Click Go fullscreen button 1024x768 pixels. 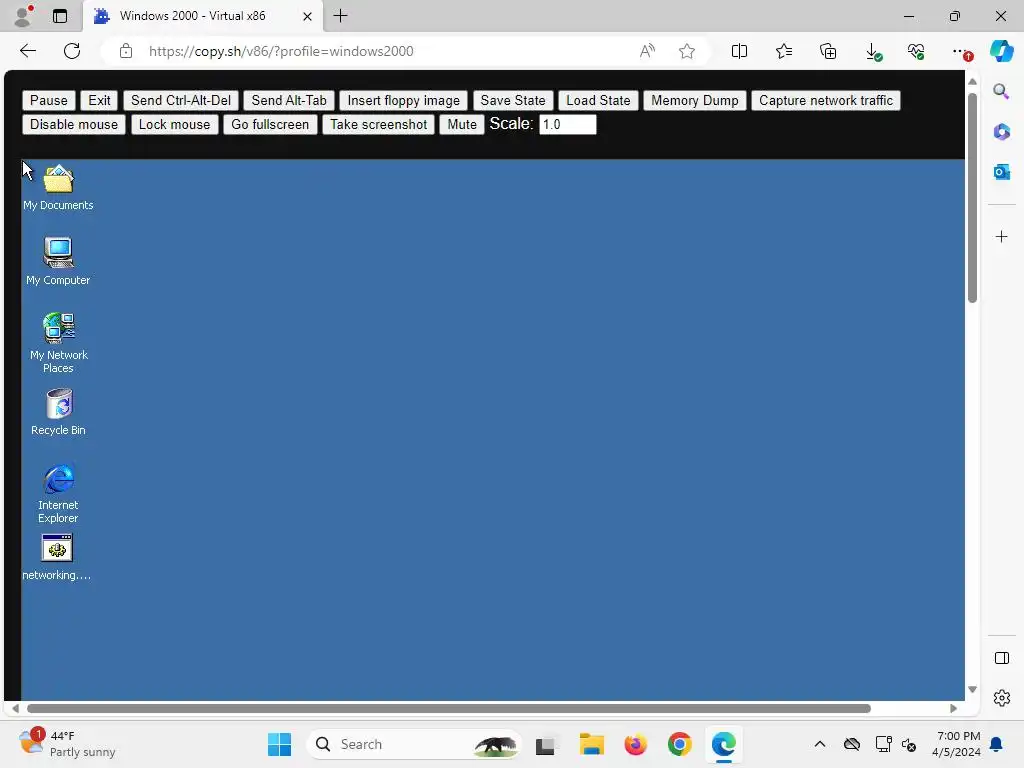(270, 125)
